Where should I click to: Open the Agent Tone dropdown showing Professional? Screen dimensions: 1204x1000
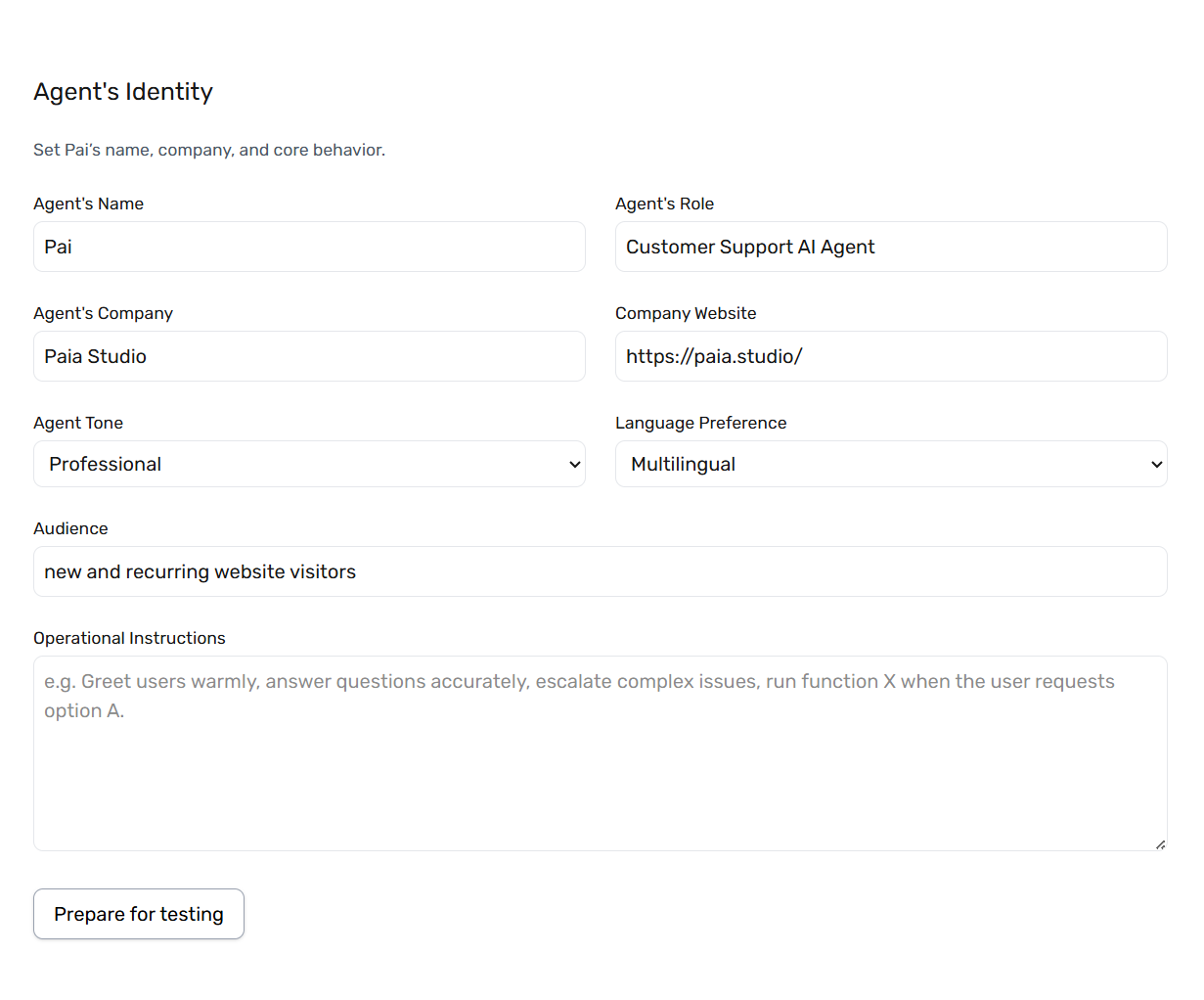click(309, 464)
